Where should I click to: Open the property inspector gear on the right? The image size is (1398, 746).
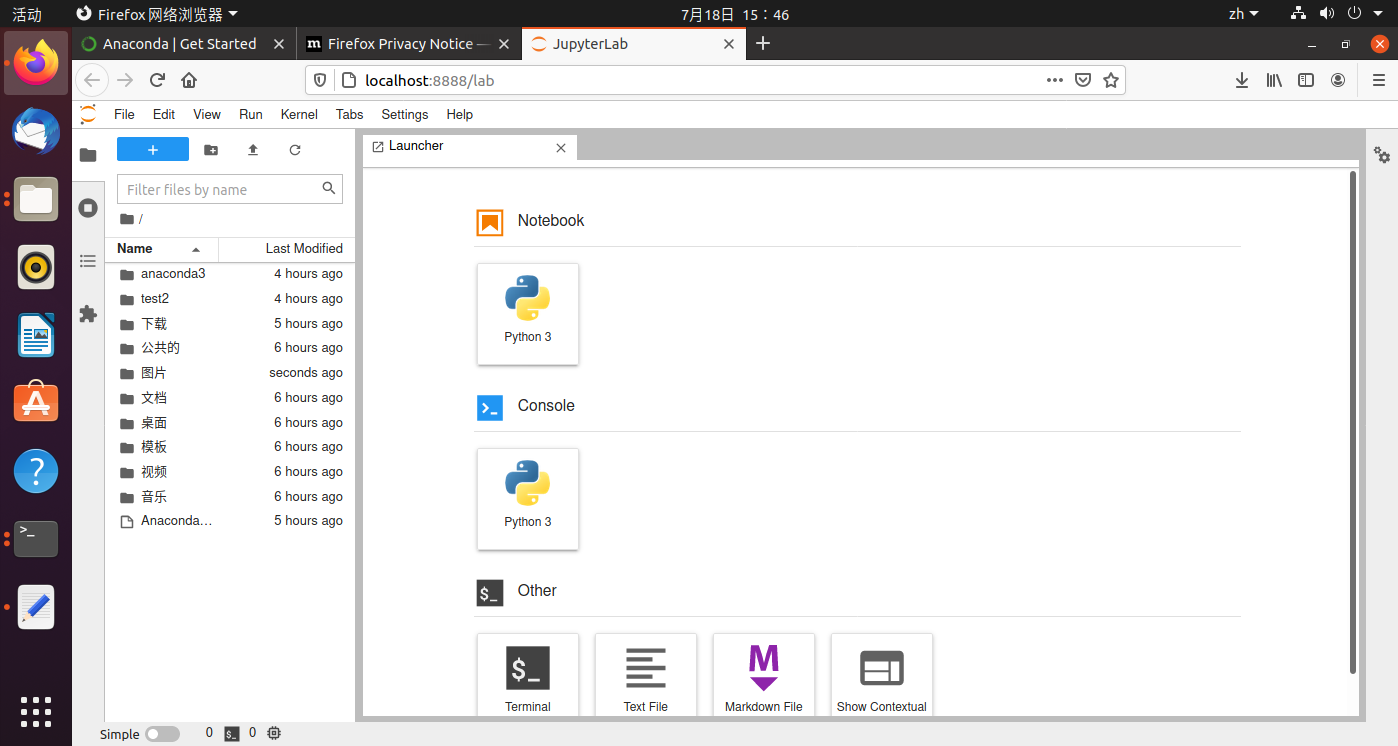click(x=1381, y=156)
